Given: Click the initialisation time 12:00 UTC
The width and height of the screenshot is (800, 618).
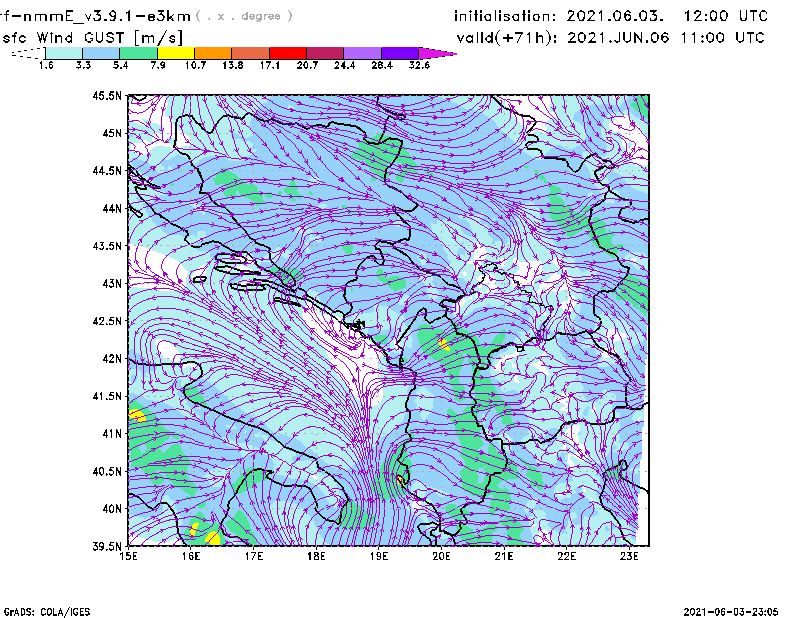Looking at the screenshot, I should tap(726, 16).
